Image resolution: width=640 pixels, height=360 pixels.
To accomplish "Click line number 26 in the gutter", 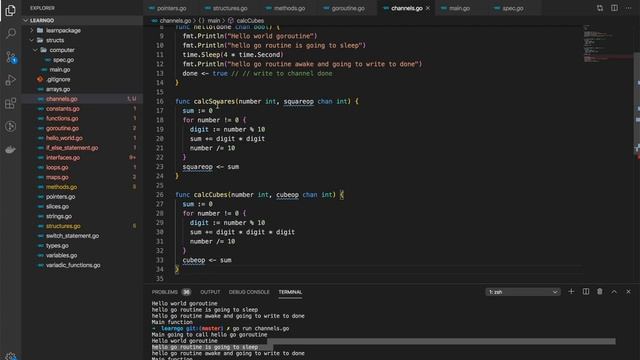I will tap(160, 195).
